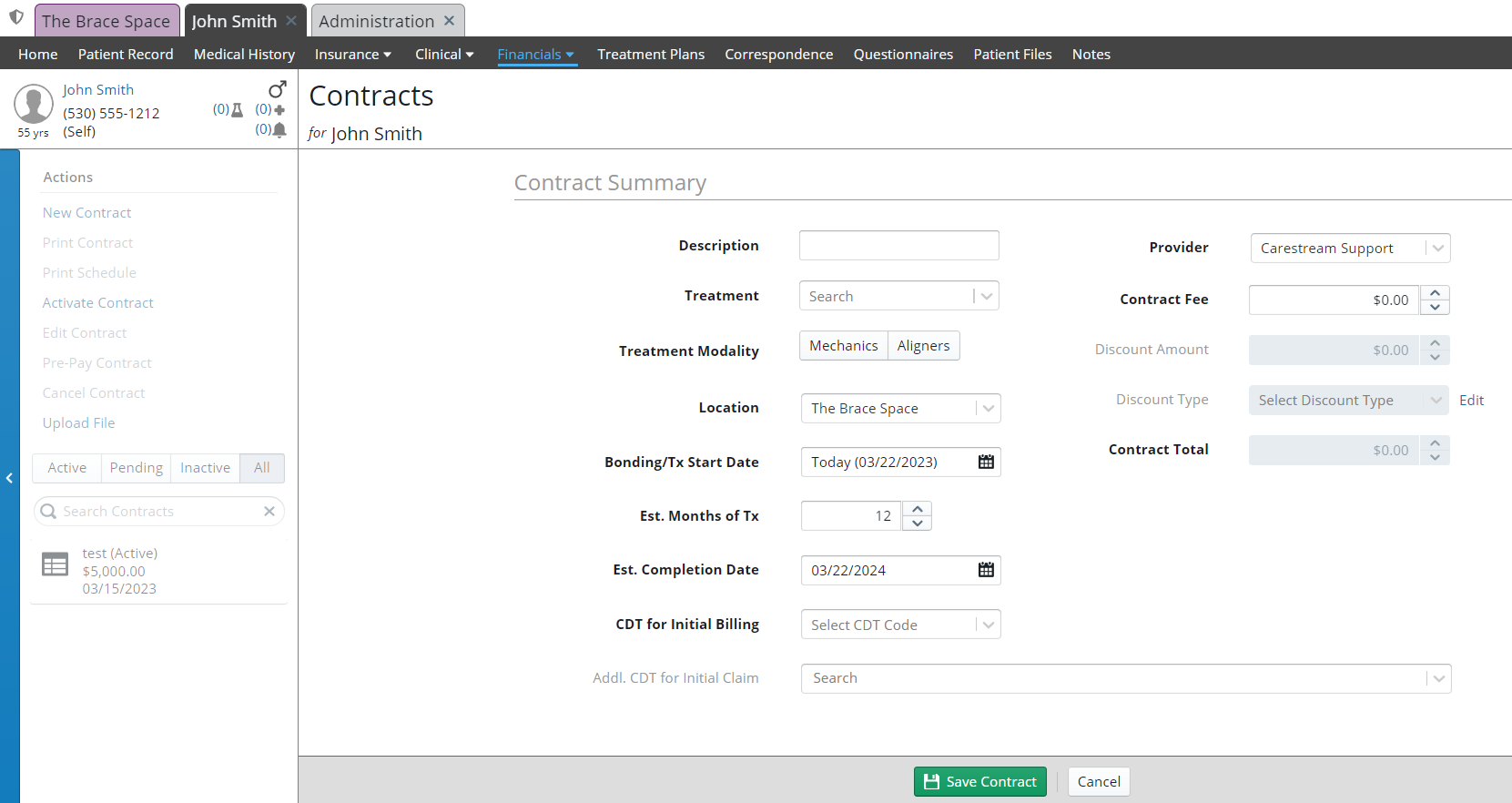Click the alerts bell icon
The image size is (1512, 803).
[x=279, y=130]
